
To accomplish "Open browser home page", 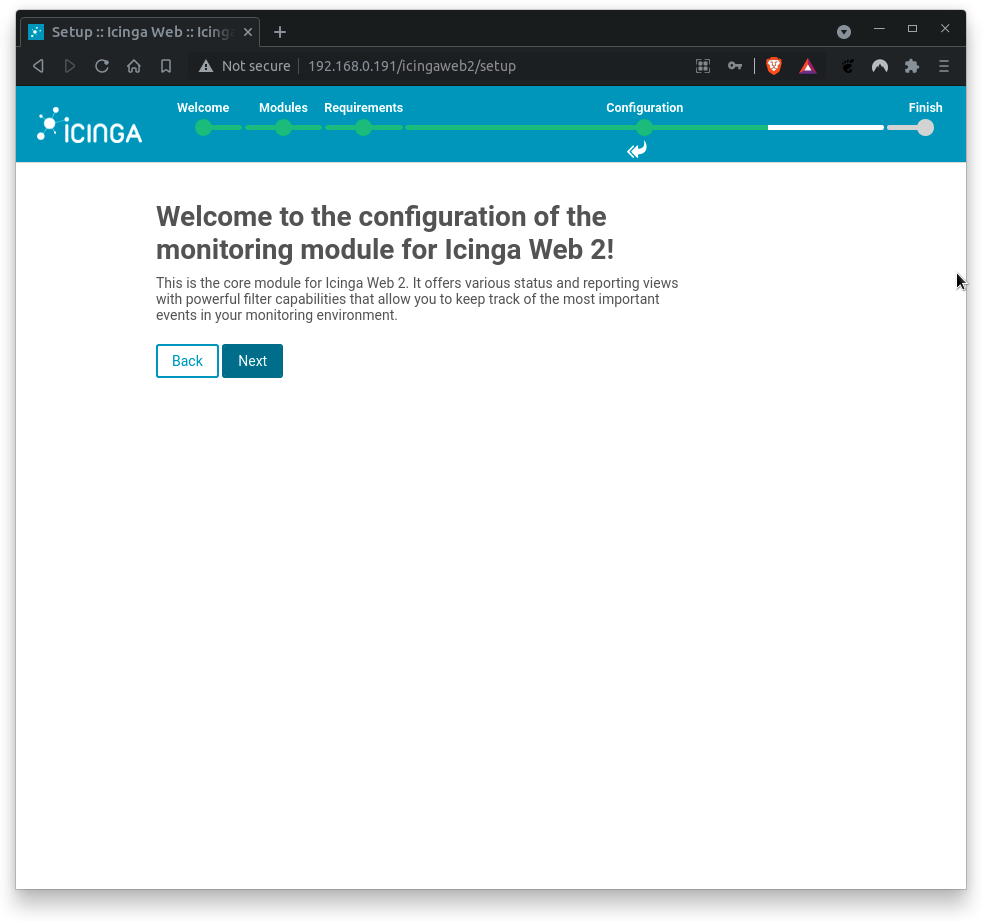I will point(134,66).
